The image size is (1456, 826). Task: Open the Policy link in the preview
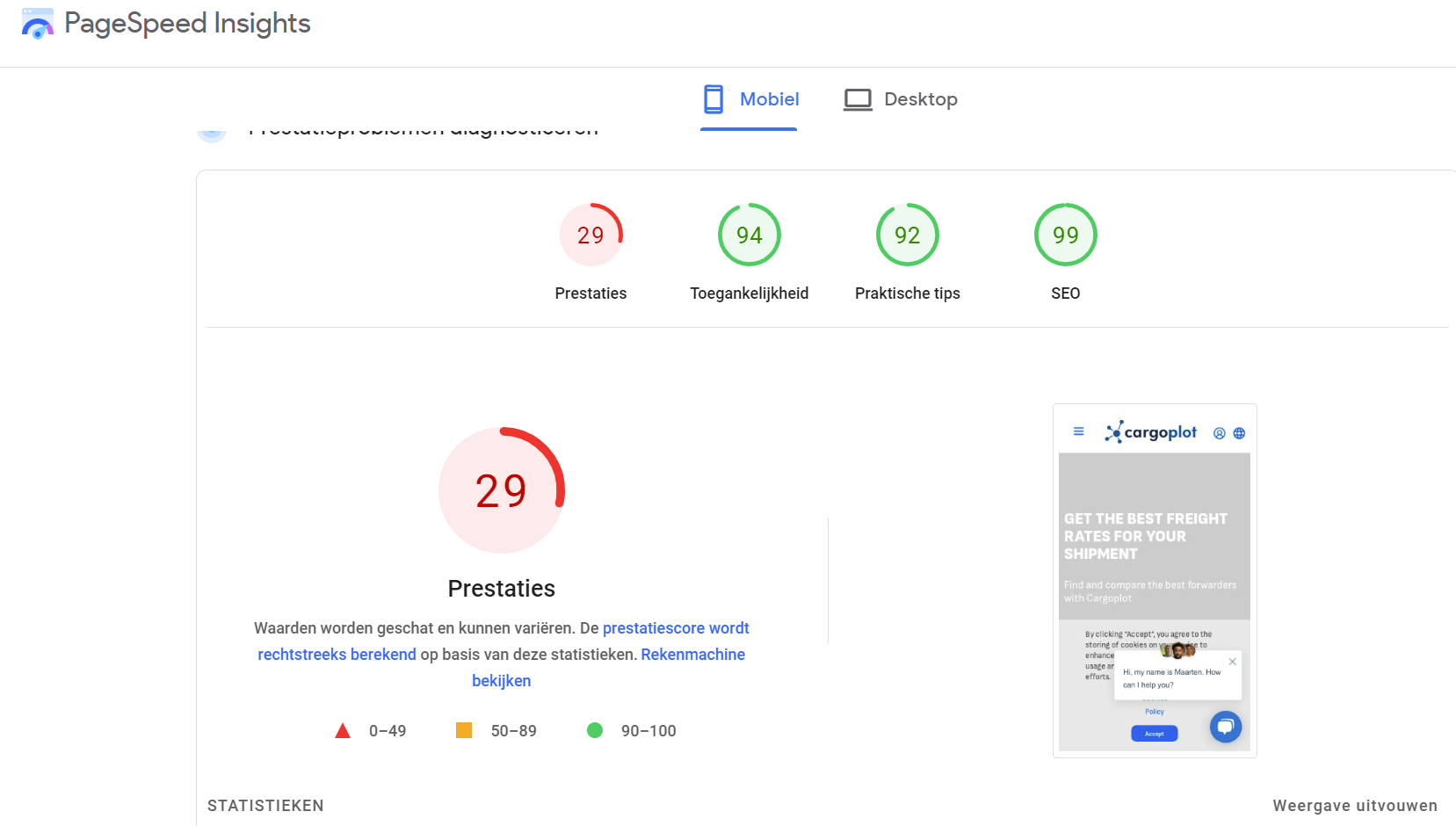point(1154,712)
